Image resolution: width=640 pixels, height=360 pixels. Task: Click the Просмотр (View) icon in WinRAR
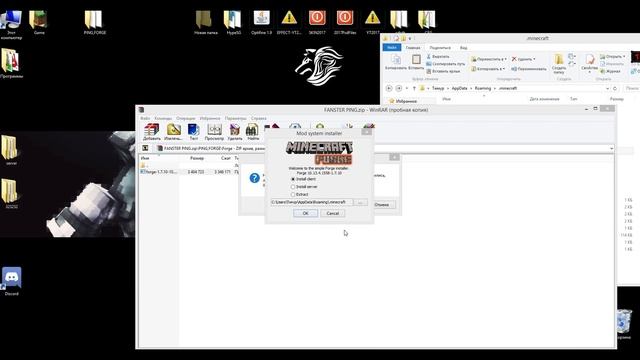pos(214,132)
